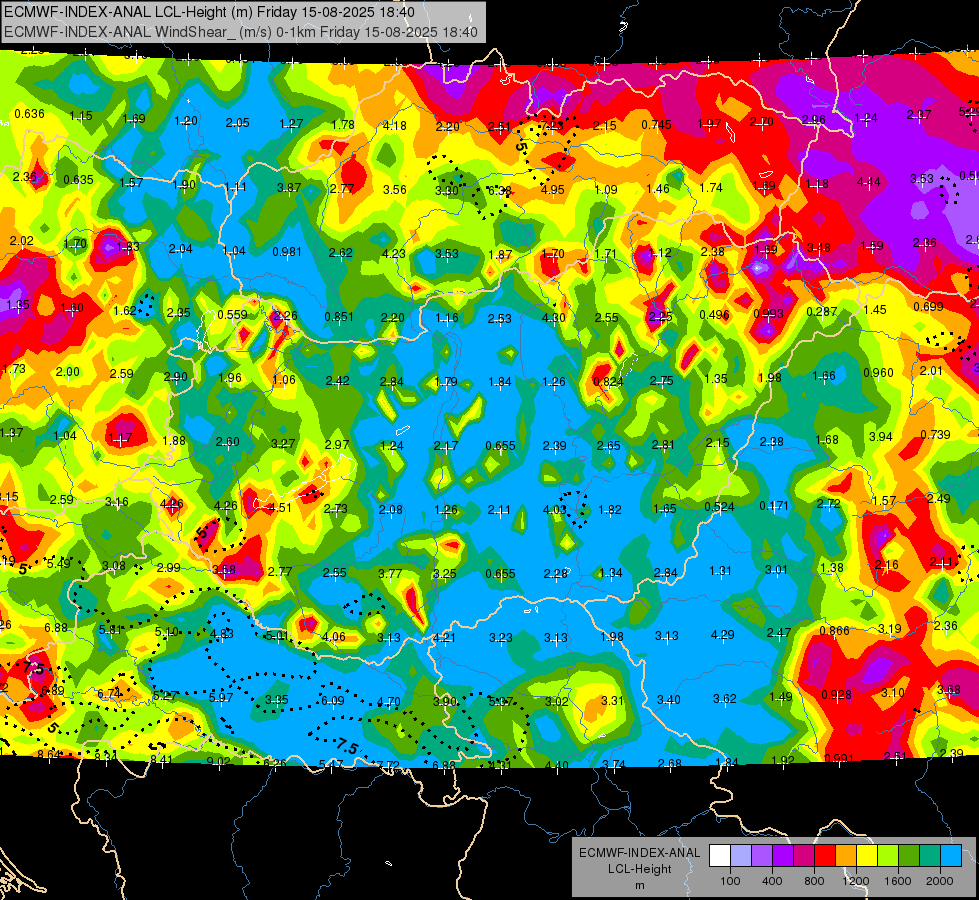Click the wind shear value 3.94

tap(880, 437)
